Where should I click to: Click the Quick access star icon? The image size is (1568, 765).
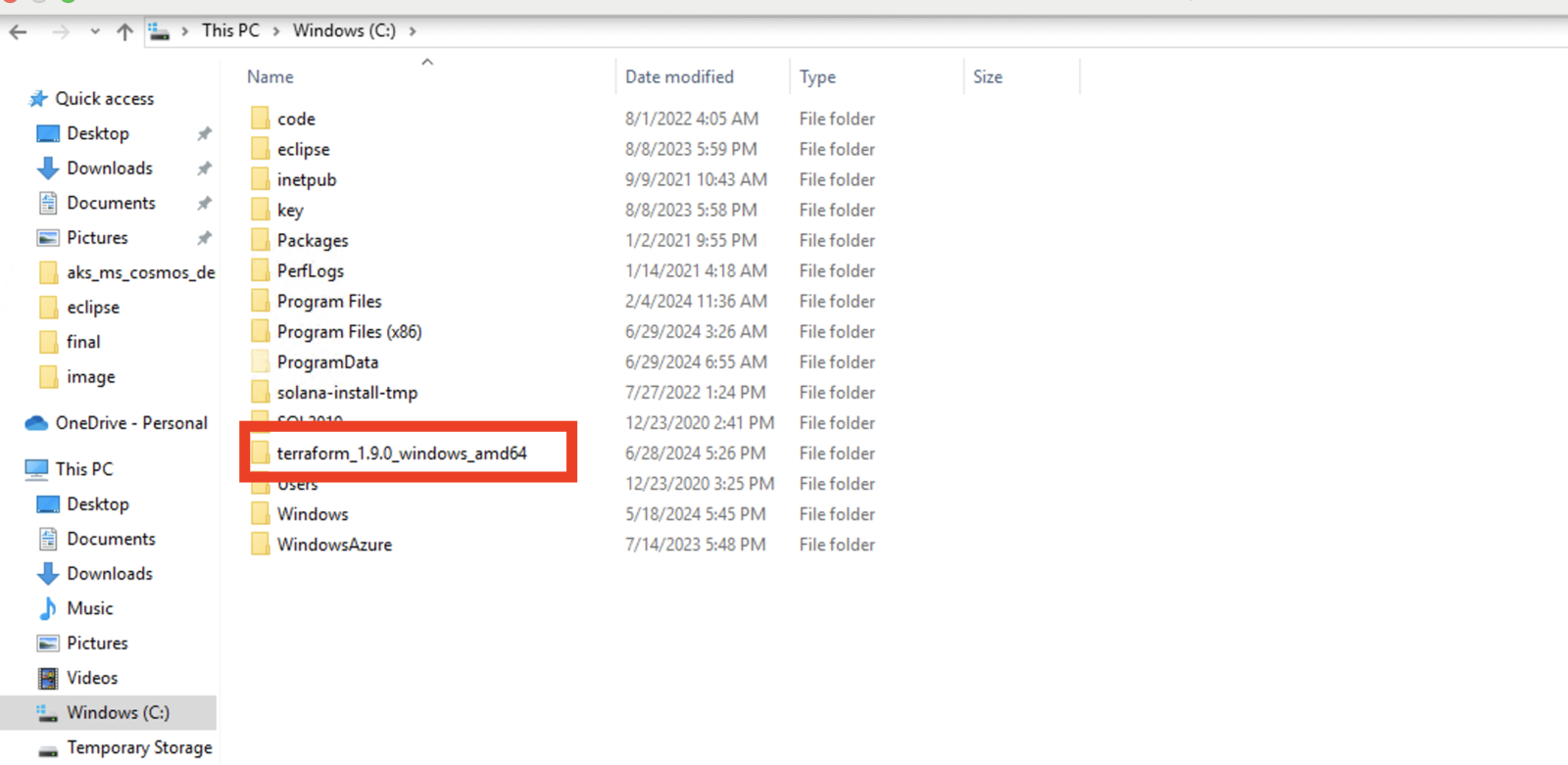(x=38, y=99)
